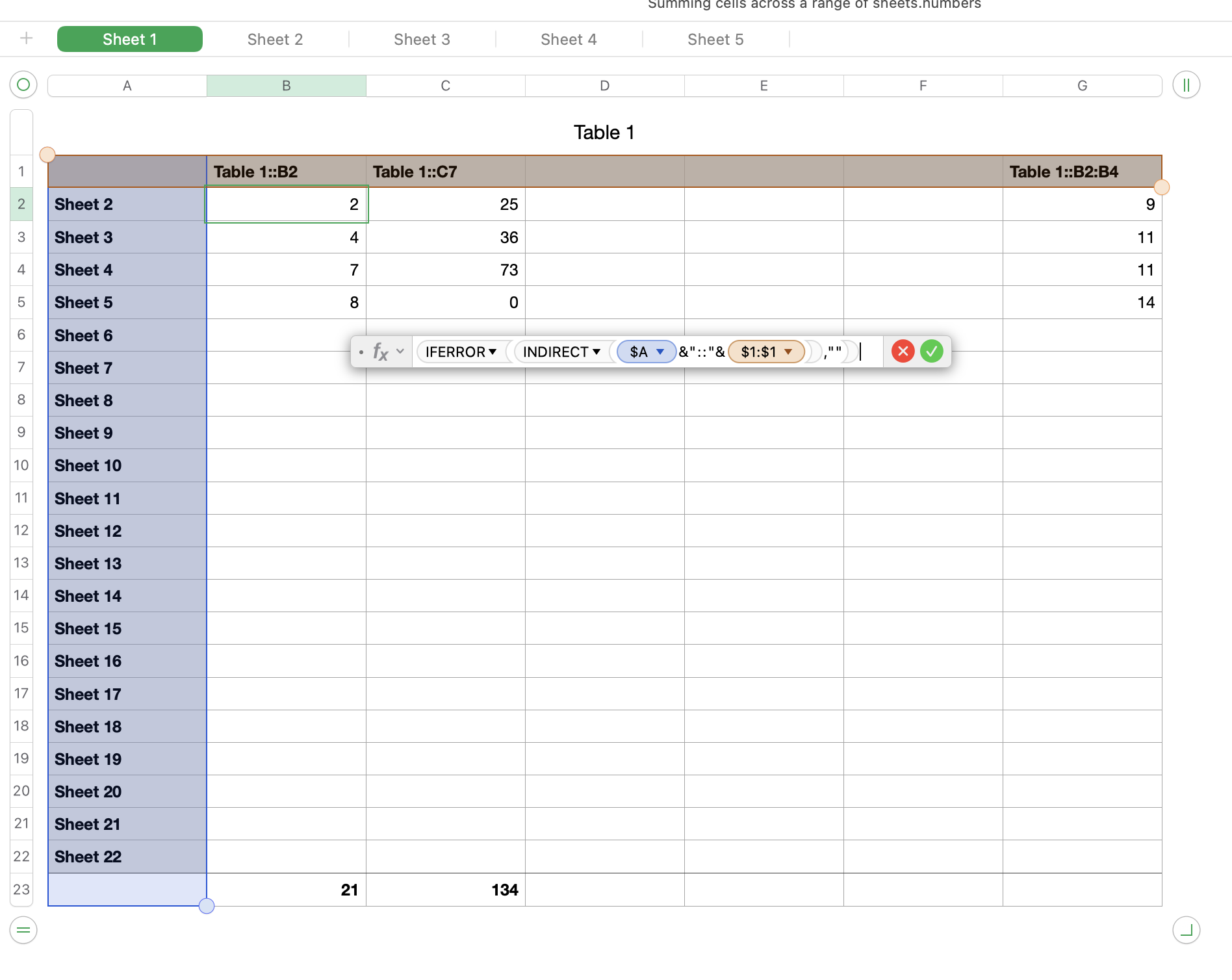
Task: Switch to the Sheet 4 tab
Action: pyautogui.click(x=569, y=39)
